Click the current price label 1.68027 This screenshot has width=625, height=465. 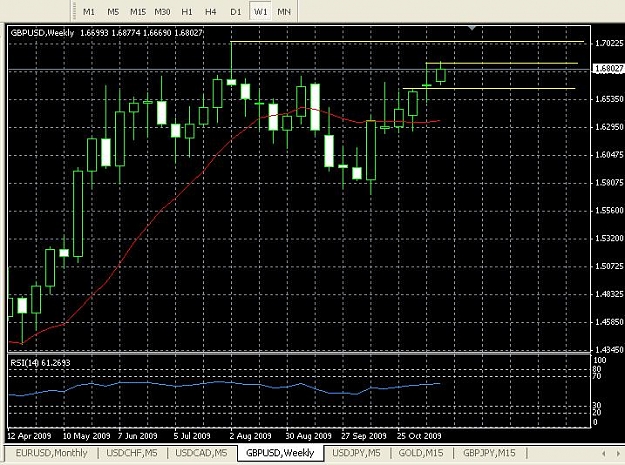608,69
